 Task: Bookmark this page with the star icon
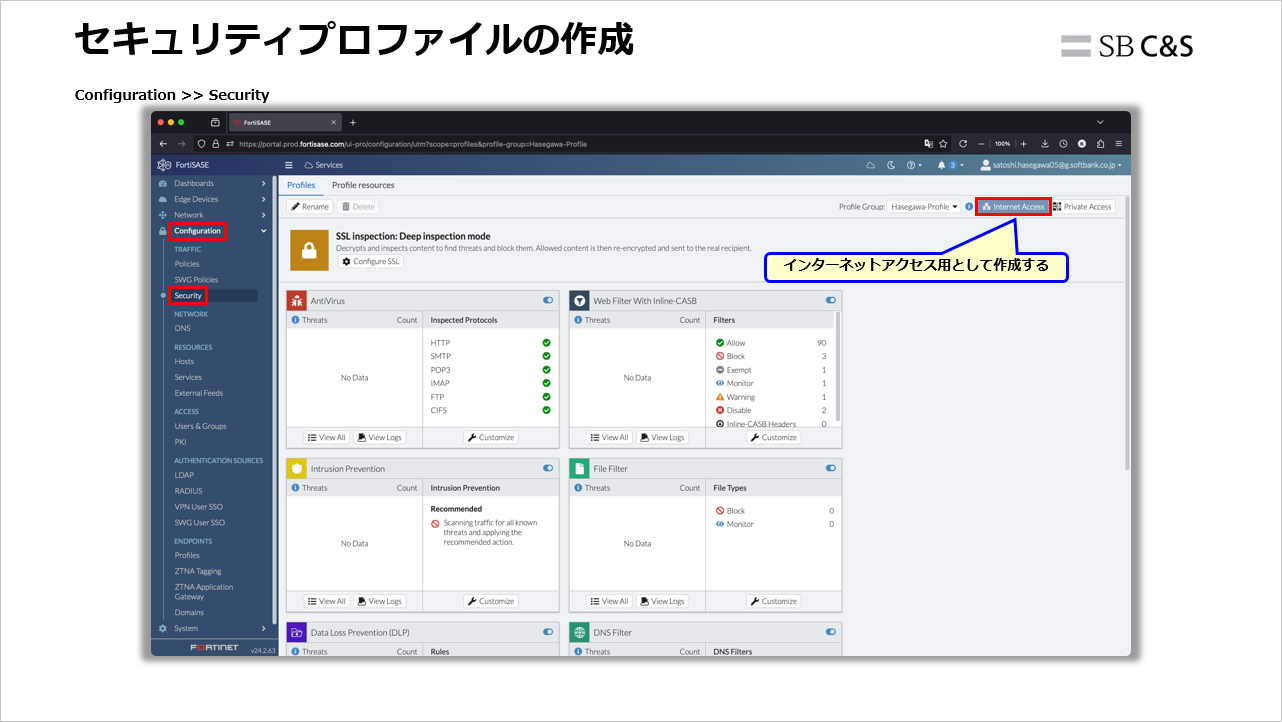[943, 144]
